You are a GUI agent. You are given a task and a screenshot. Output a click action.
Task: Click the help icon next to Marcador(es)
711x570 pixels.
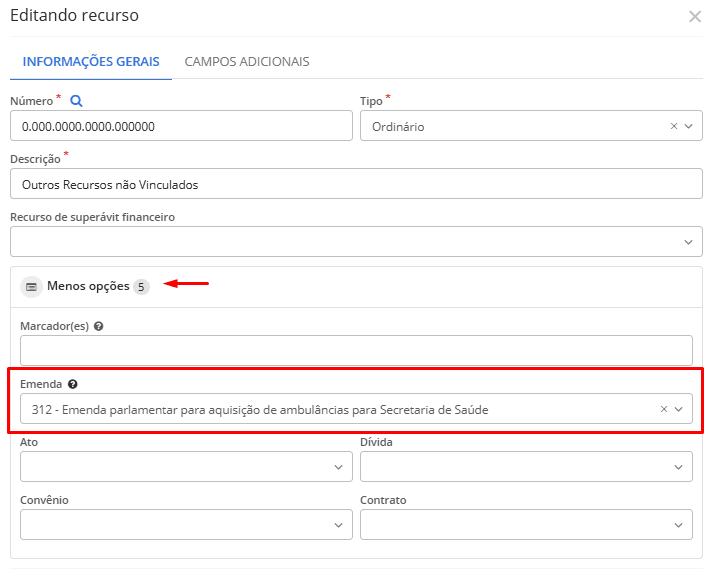pos(98,326)
